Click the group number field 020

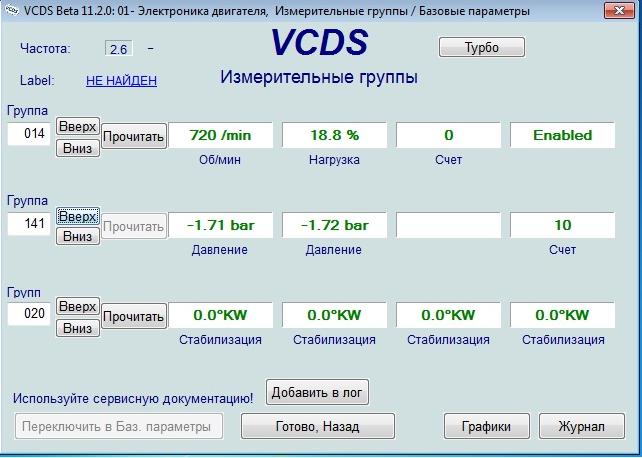click(30, 315)
